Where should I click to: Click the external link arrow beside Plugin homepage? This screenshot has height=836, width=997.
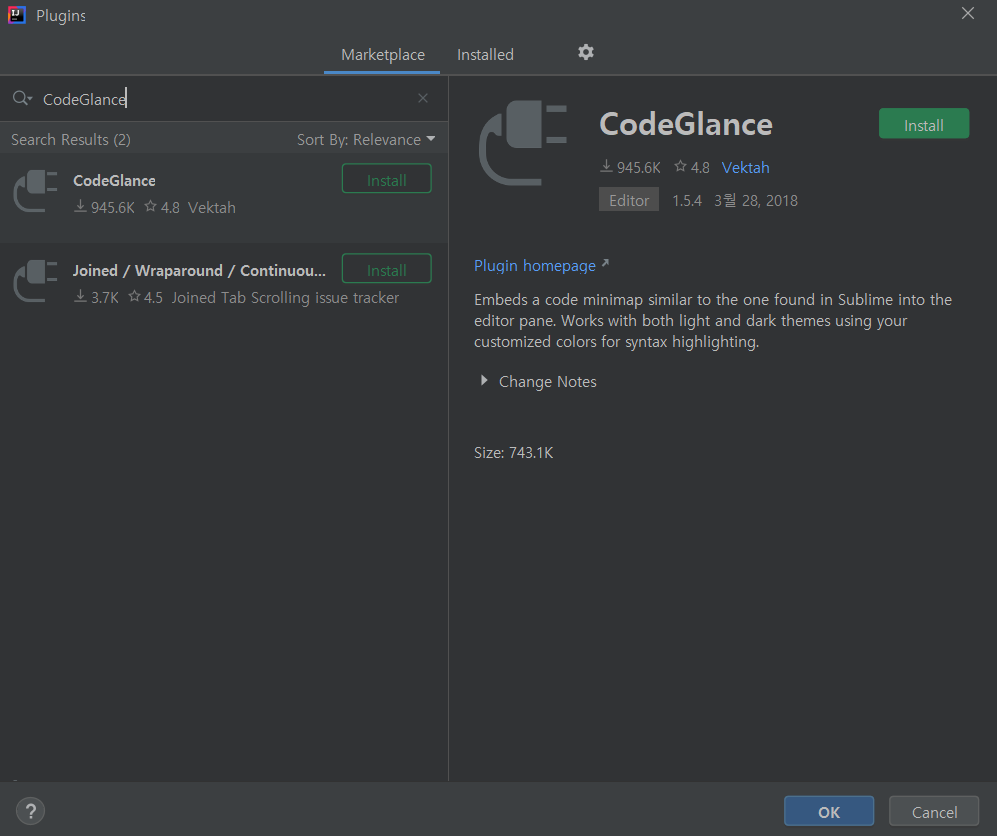(x=605, y=263)
